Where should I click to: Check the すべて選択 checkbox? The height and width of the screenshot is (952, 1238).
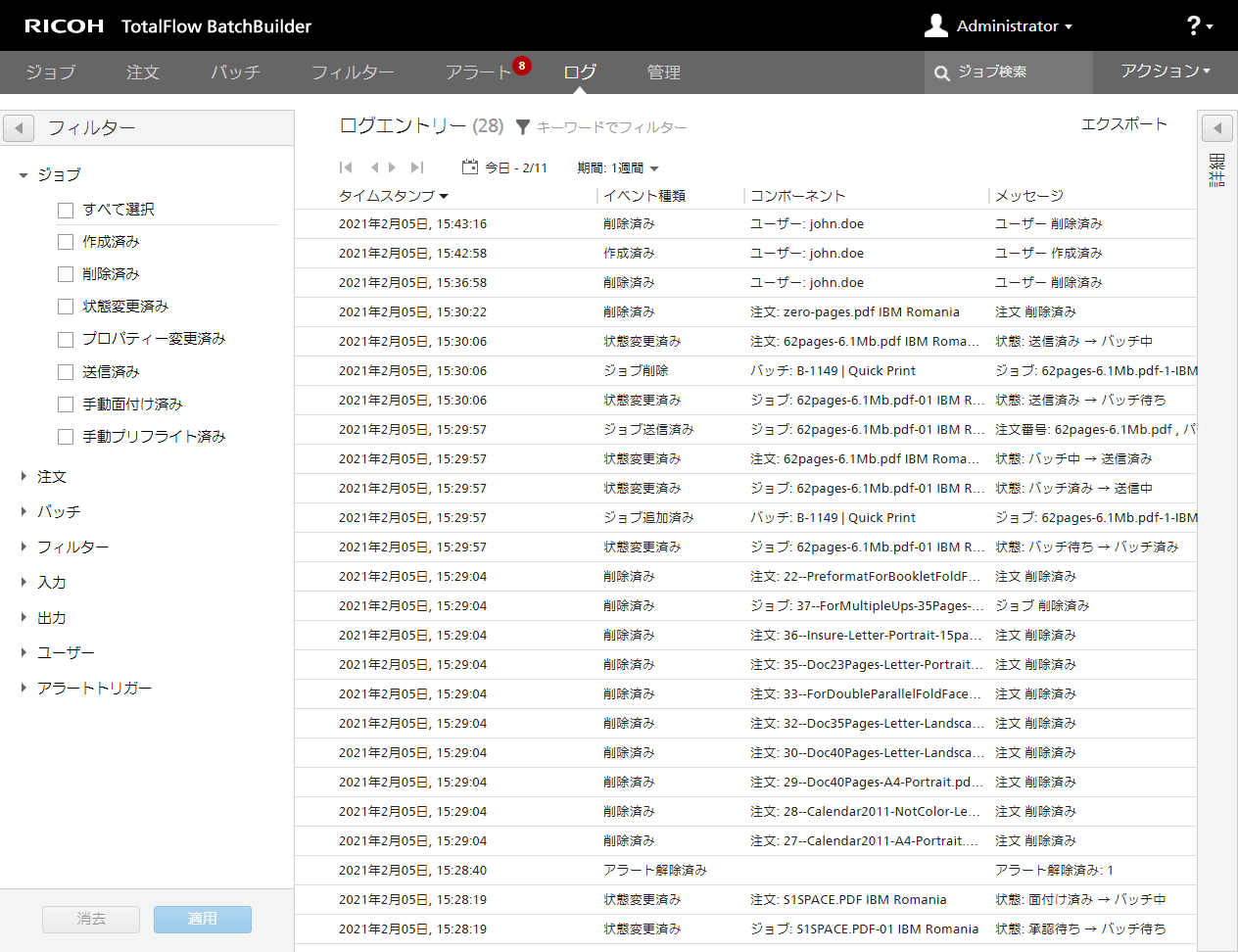[66, 210]
